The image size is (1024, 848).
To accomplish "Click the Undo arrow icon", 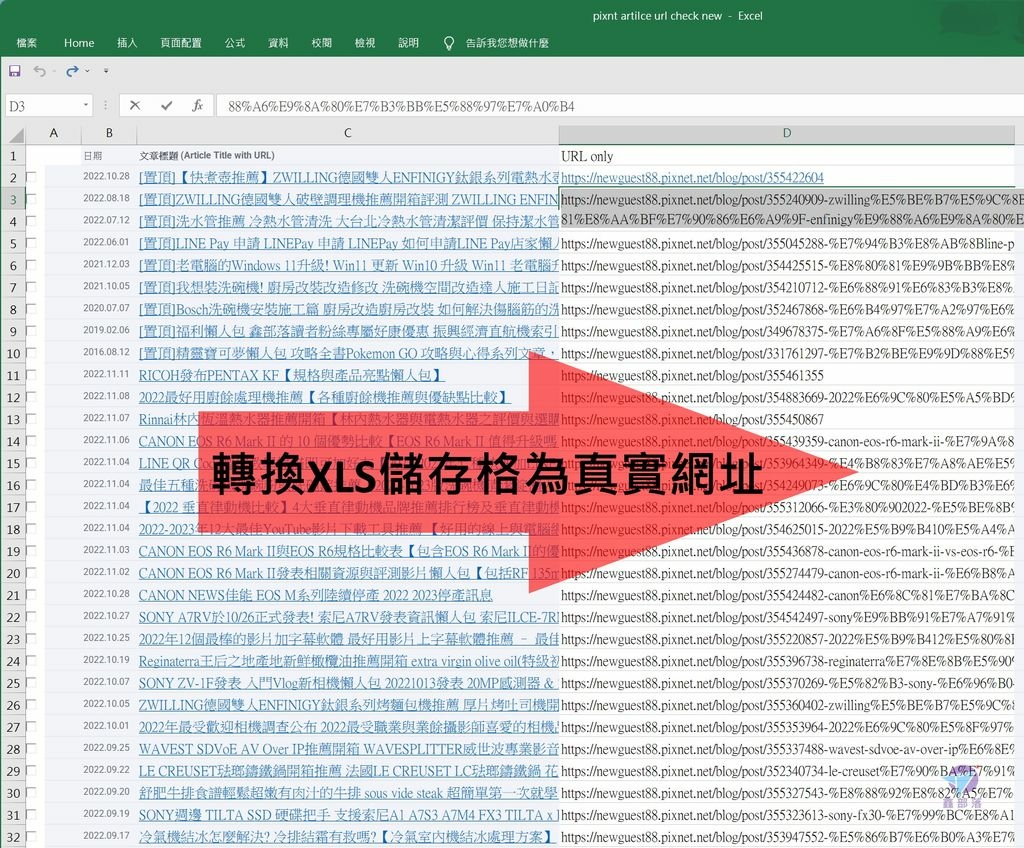I will 40,71.
